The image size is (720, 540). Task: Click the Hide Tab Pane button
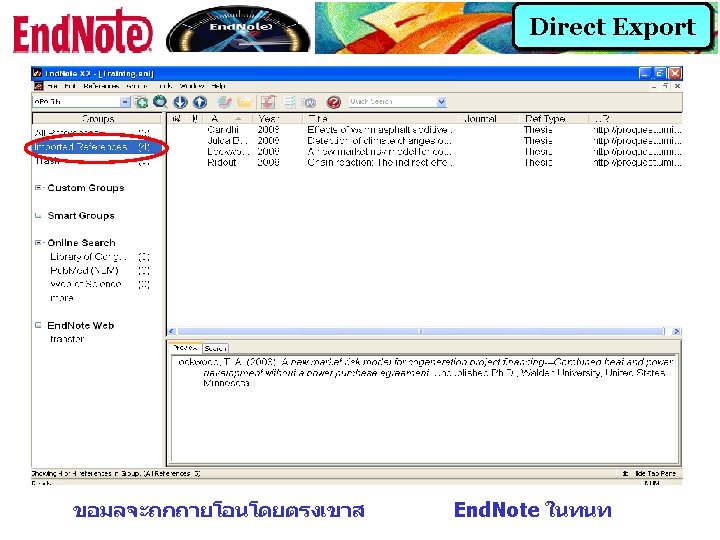pos(650,473)
